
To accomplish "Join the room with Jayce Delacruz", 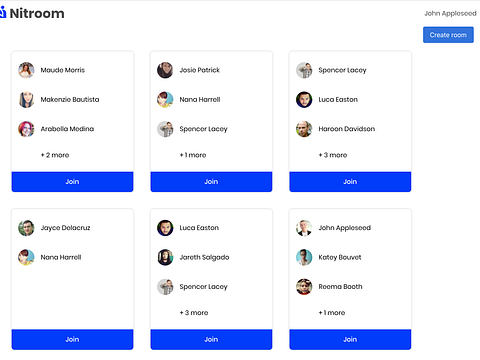I will pos(72,339).
